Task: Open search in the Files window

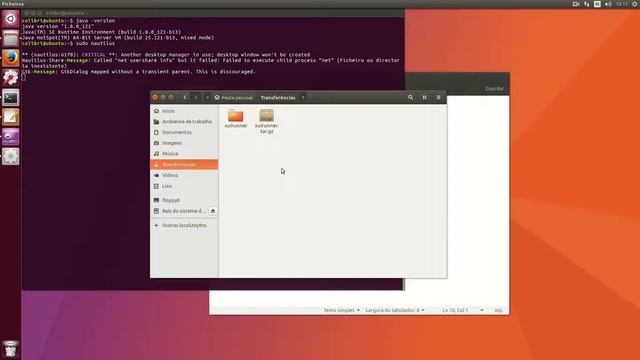Action: coord(411,98)
